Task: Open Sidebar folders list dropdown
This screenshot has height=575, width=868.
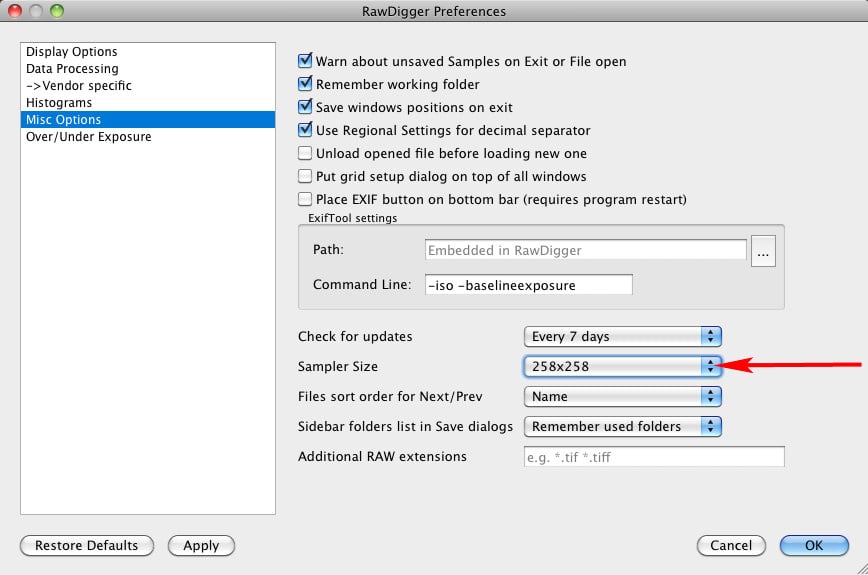Action: pos(623,426)
